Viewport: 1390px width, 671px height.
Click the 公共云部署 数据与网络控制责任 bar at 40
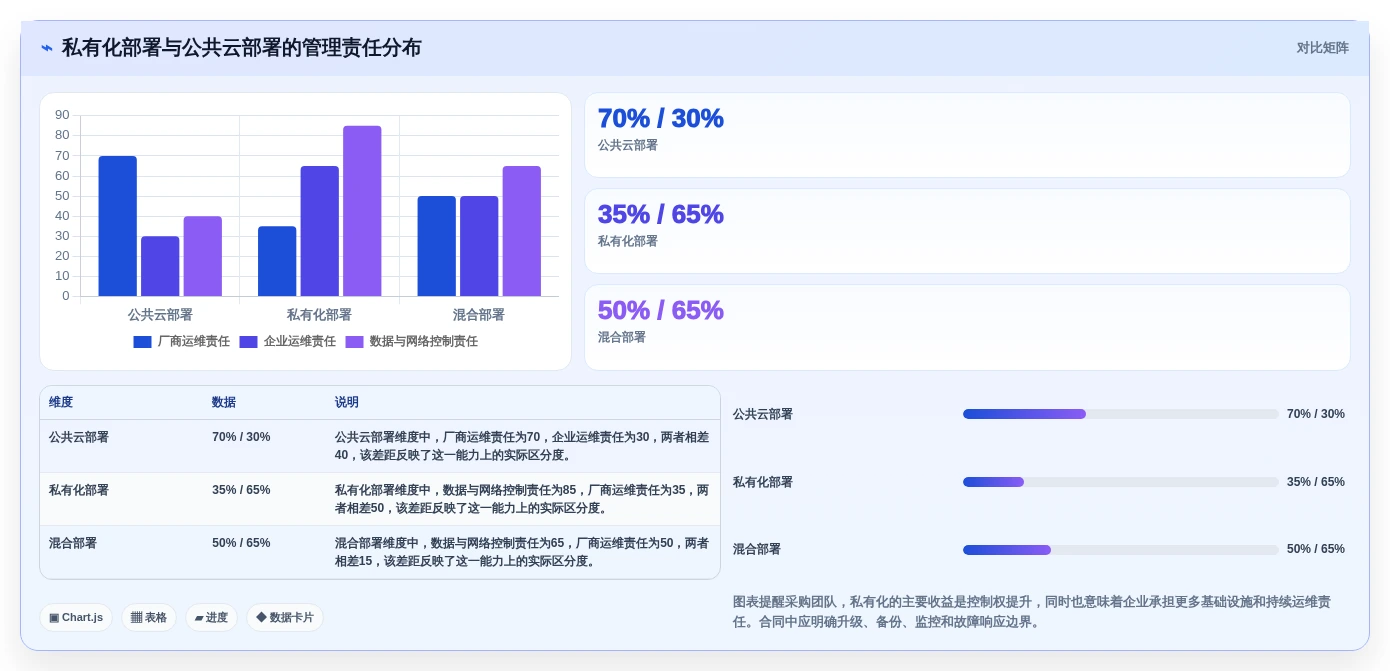(x=202, y=256)
